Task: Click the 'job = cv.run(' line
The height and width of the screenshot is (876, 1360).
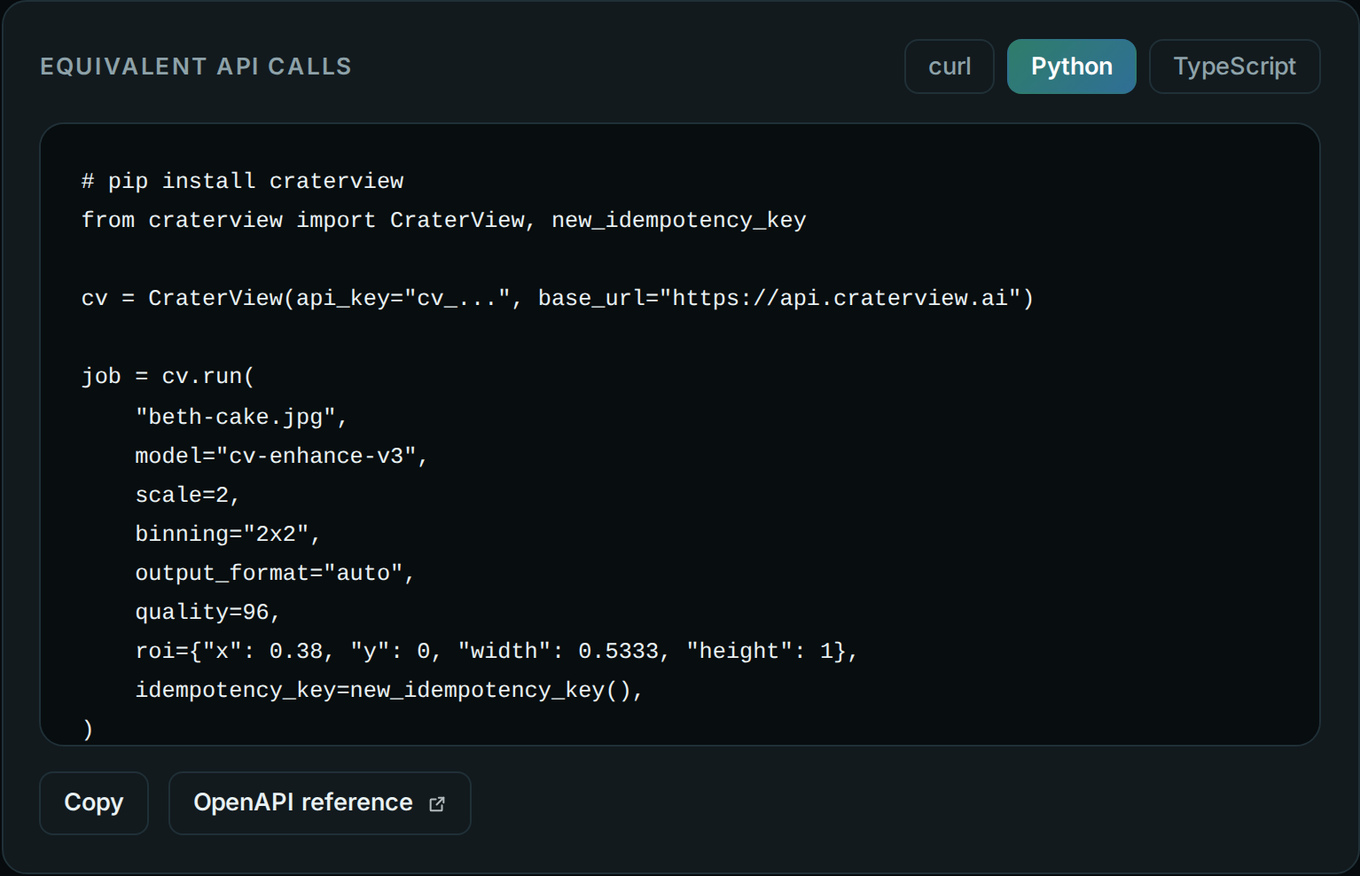Action: point(169,377)
